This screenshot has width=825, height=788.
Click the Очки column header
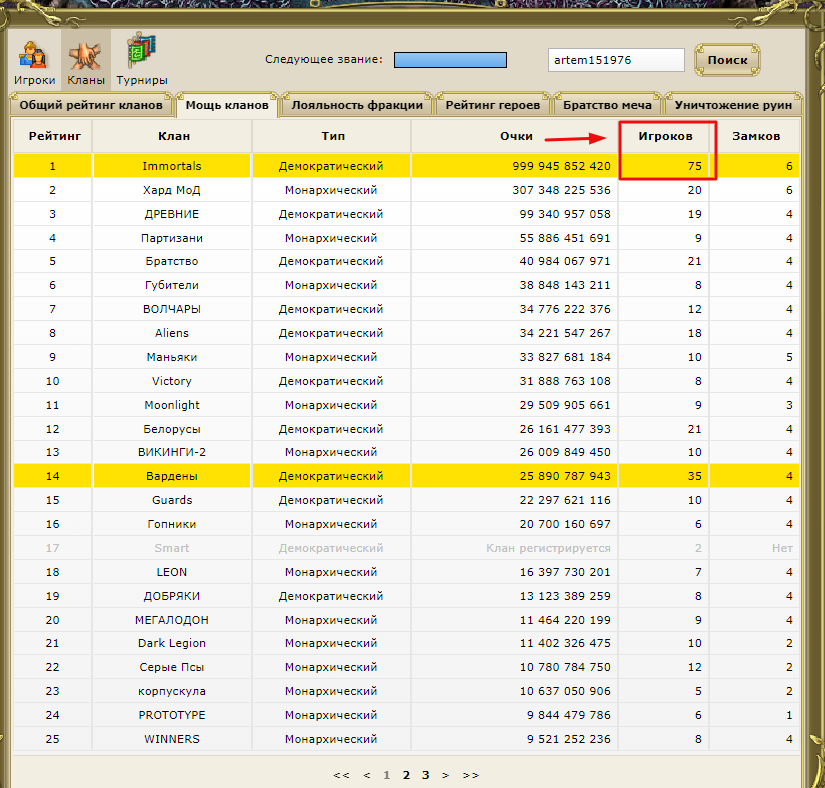516,136
